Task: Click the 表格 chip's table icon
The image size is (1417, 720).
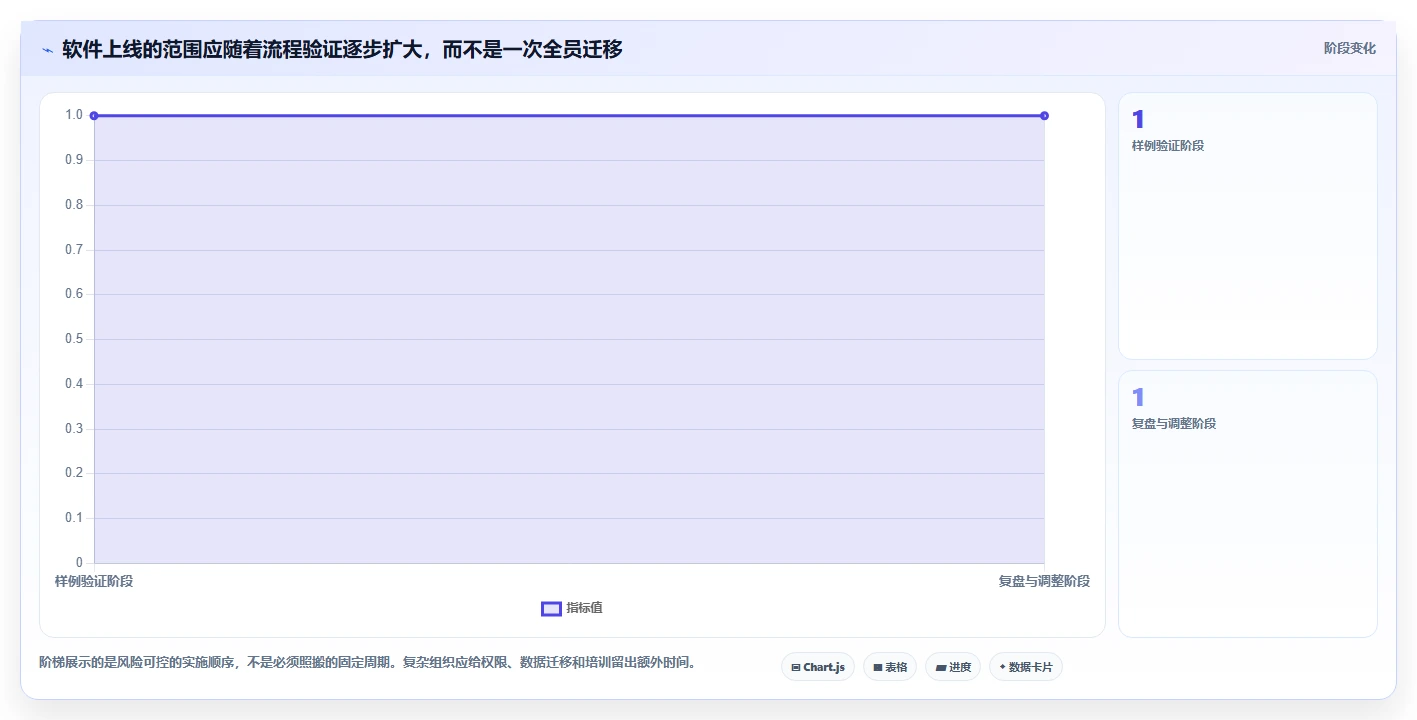Action: [x=878, y=667]
